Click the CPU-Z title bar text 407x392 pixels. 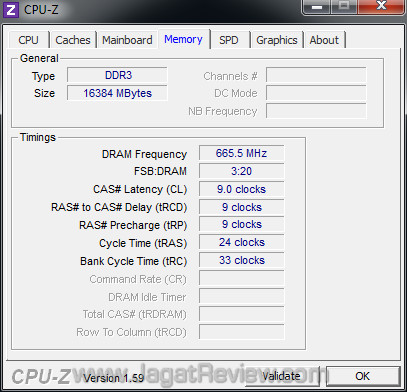(41, 10)
